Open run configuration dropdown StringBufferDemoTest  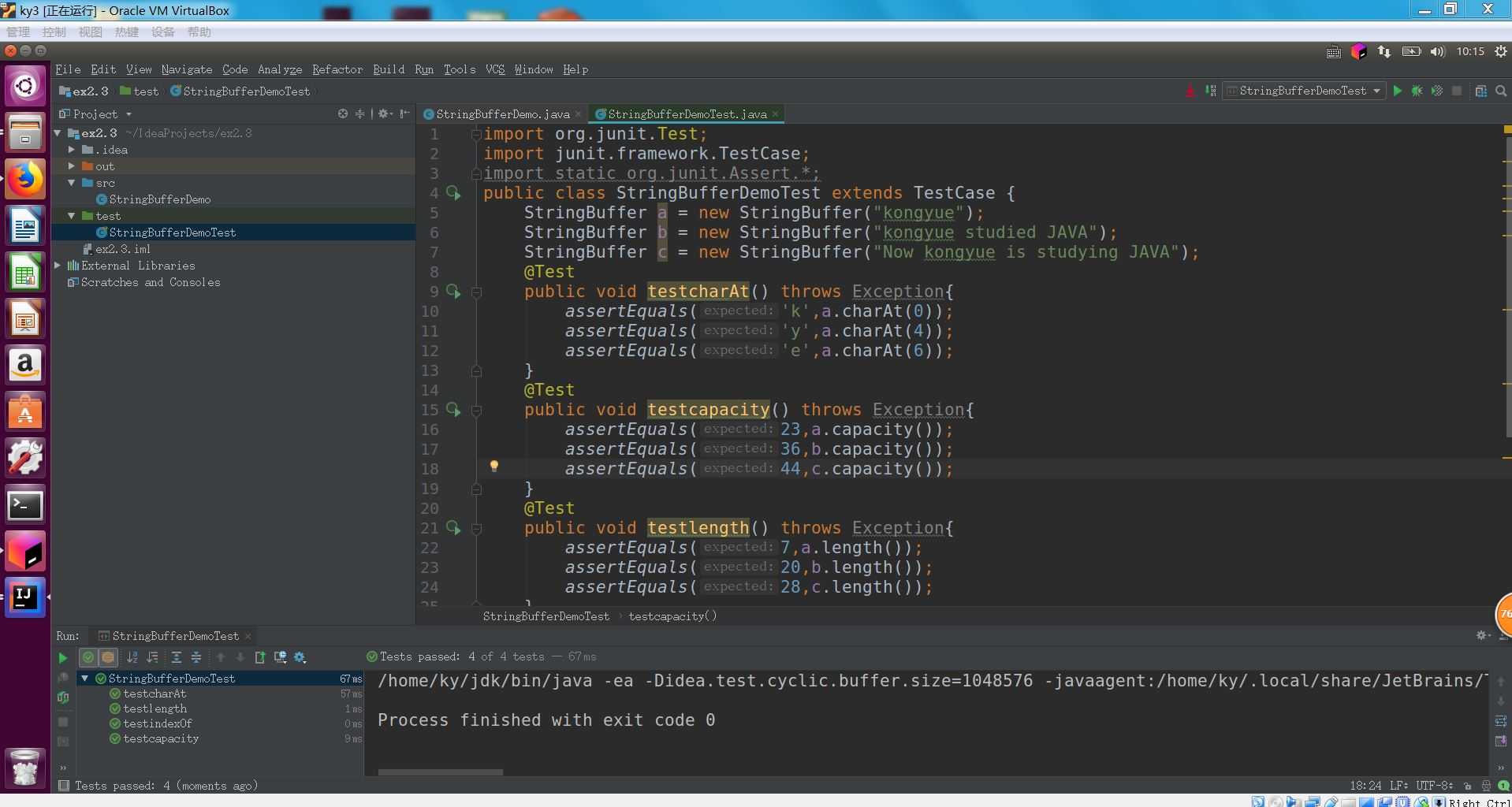pos(1304,91)
